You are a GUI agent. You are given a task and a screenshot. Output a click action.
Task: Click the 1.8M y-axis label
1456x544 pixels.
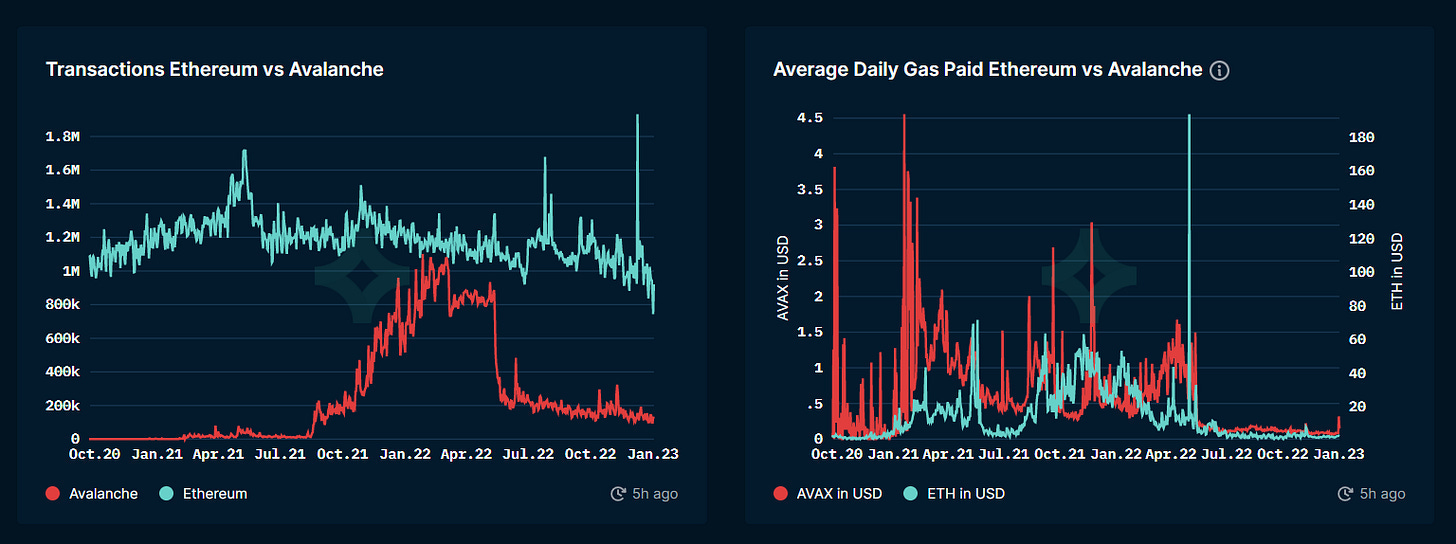point(63,136)
